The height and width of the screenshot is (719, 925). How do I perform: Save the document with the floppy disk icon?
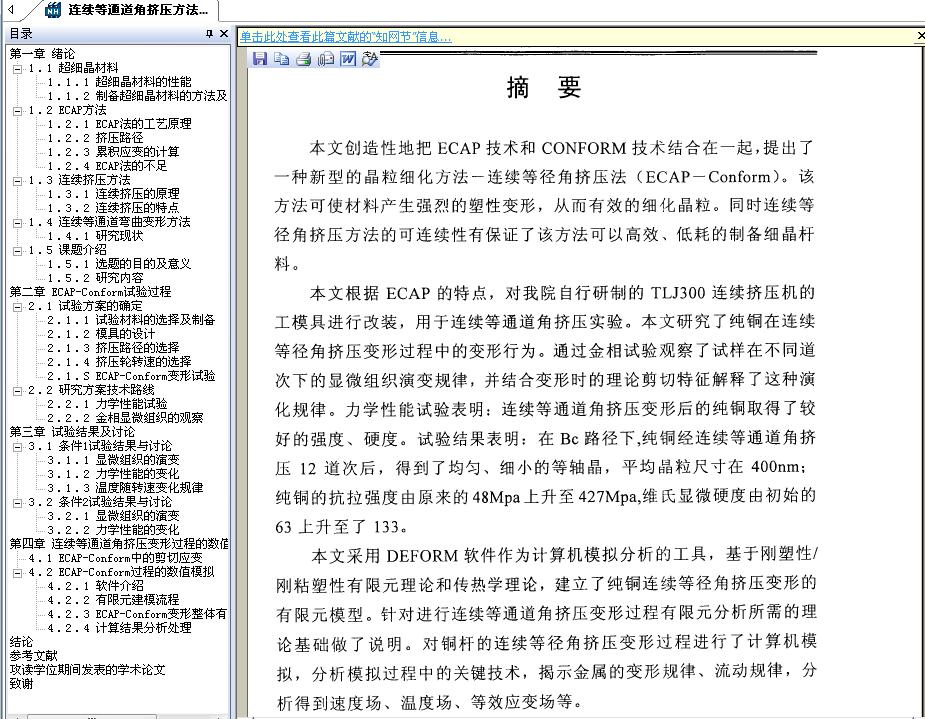pyautogui.click(x=260, y=58)
